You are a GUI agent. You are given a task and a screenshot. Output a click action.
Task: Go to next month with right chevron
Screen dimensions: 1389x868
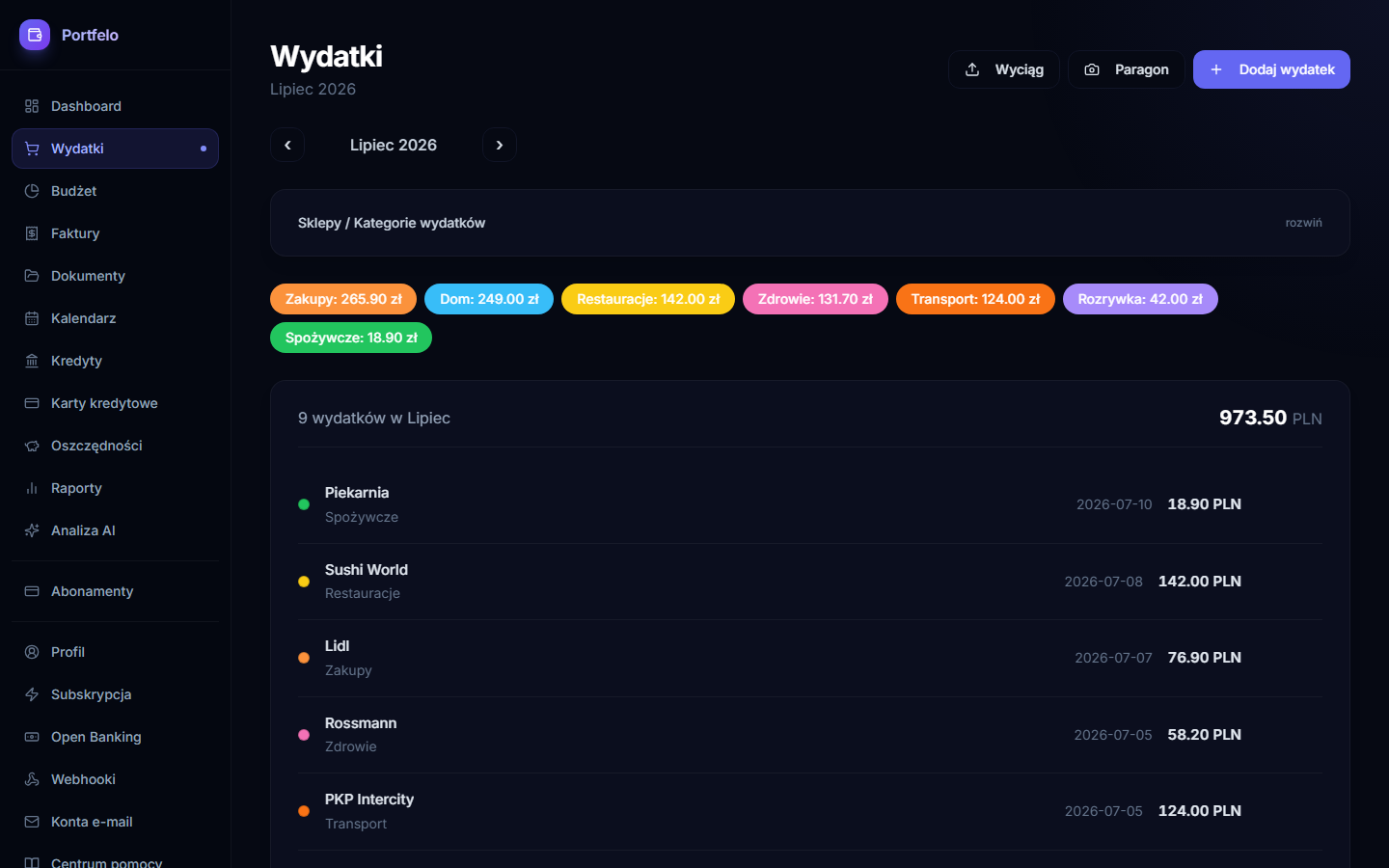pyautogui.click(x=500, y=145)
